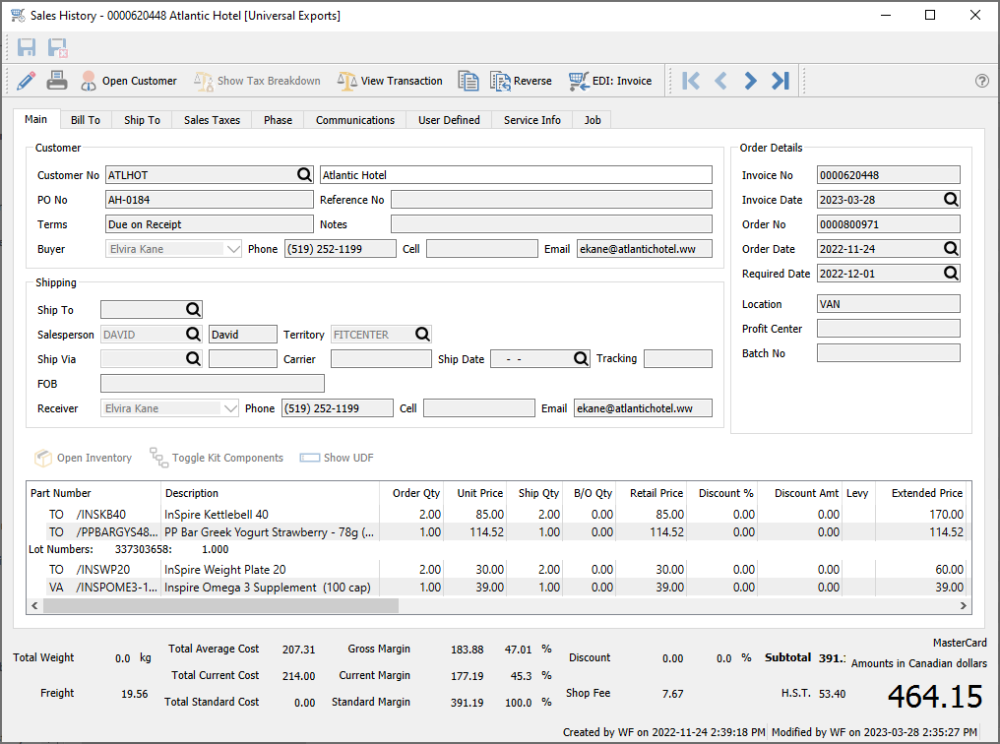The width and height of the screenshot is (1000, 744).
Task: Click the EDI: Invoice icon
Action: 580,81
